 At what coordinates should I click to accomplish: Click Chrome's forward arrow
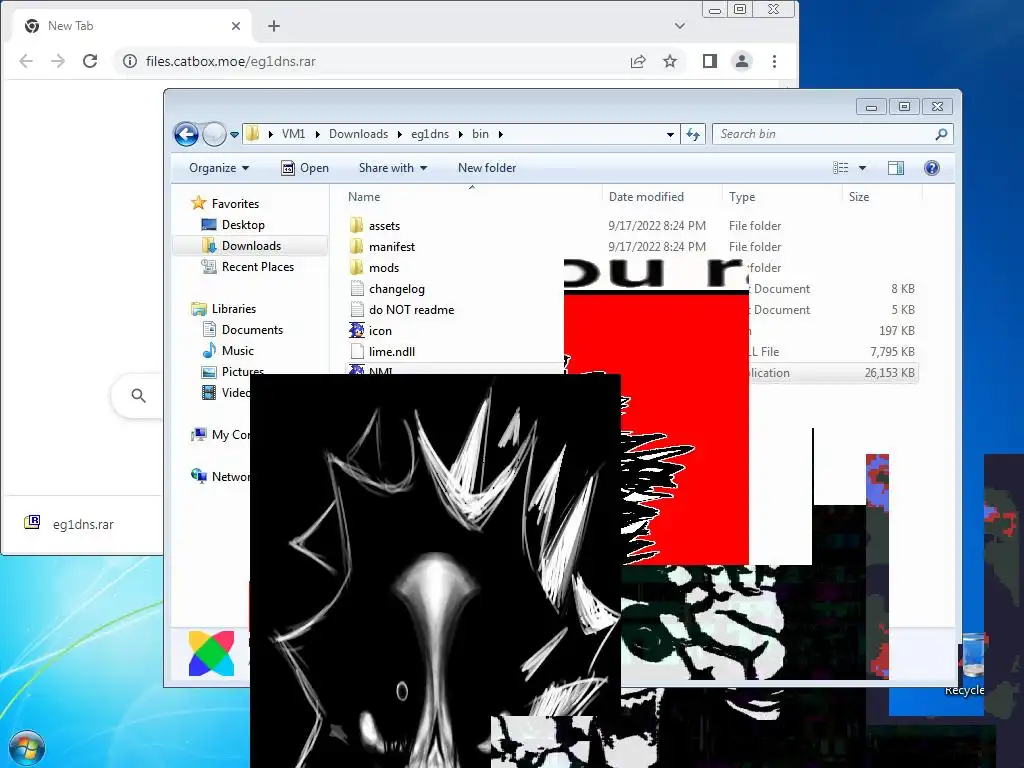(x=58, y=61)
